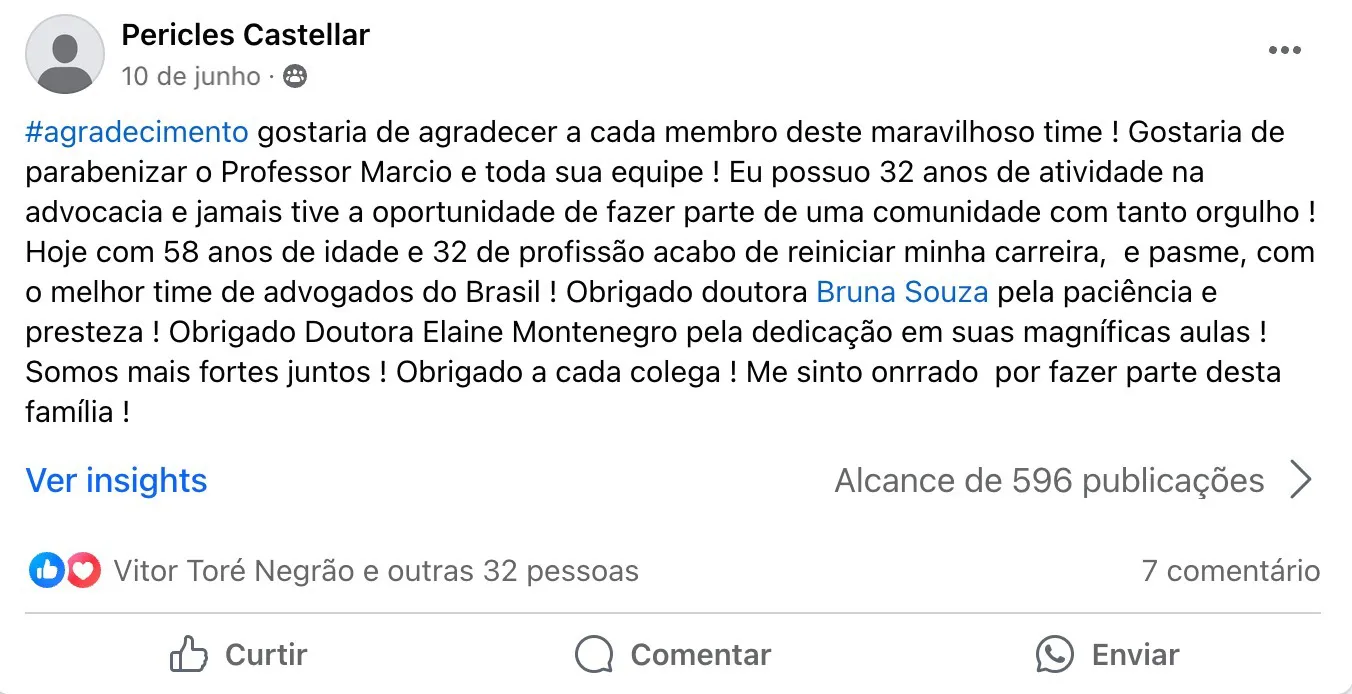This screenshot has width=1352, height=694.
Task: Show the 7 comentário list
Action: click(x=1230, y=571)
